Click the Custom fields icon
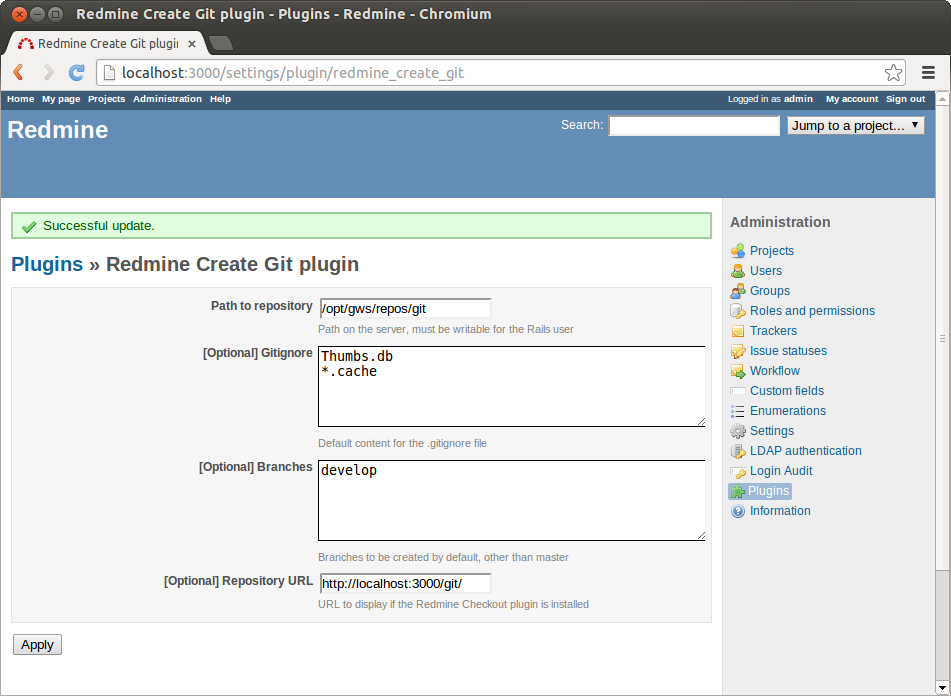This screenshot has height=696, width=951. point(738,390)
